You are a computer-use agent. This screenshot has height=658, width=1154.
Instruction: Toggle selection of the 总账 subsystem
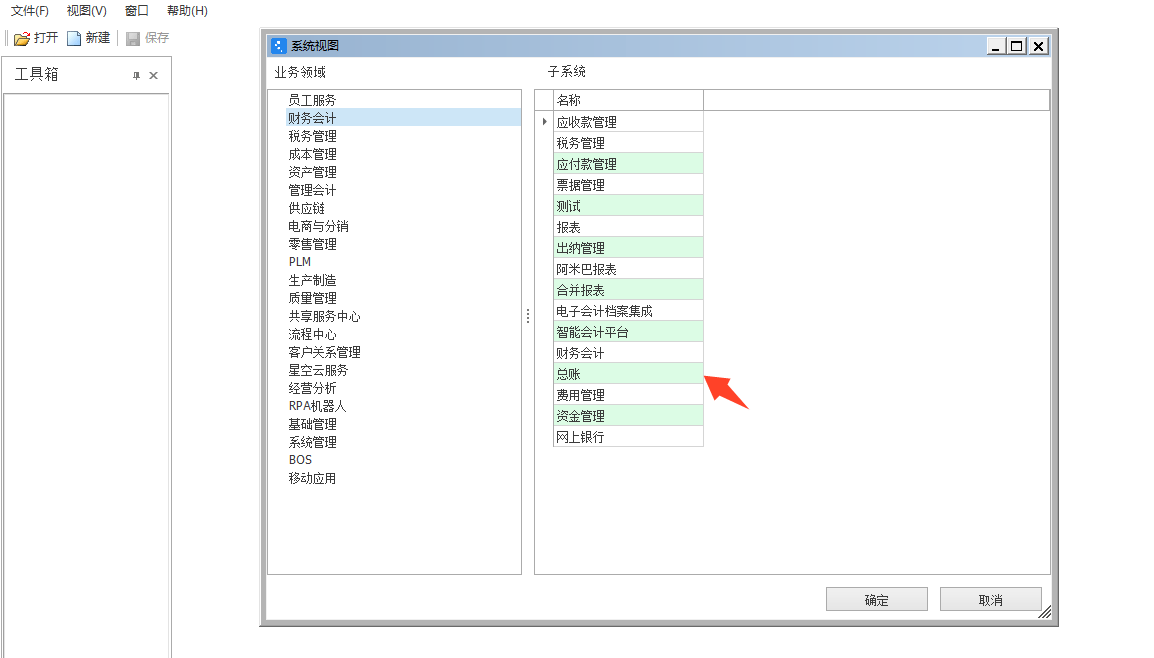(628, 373)
